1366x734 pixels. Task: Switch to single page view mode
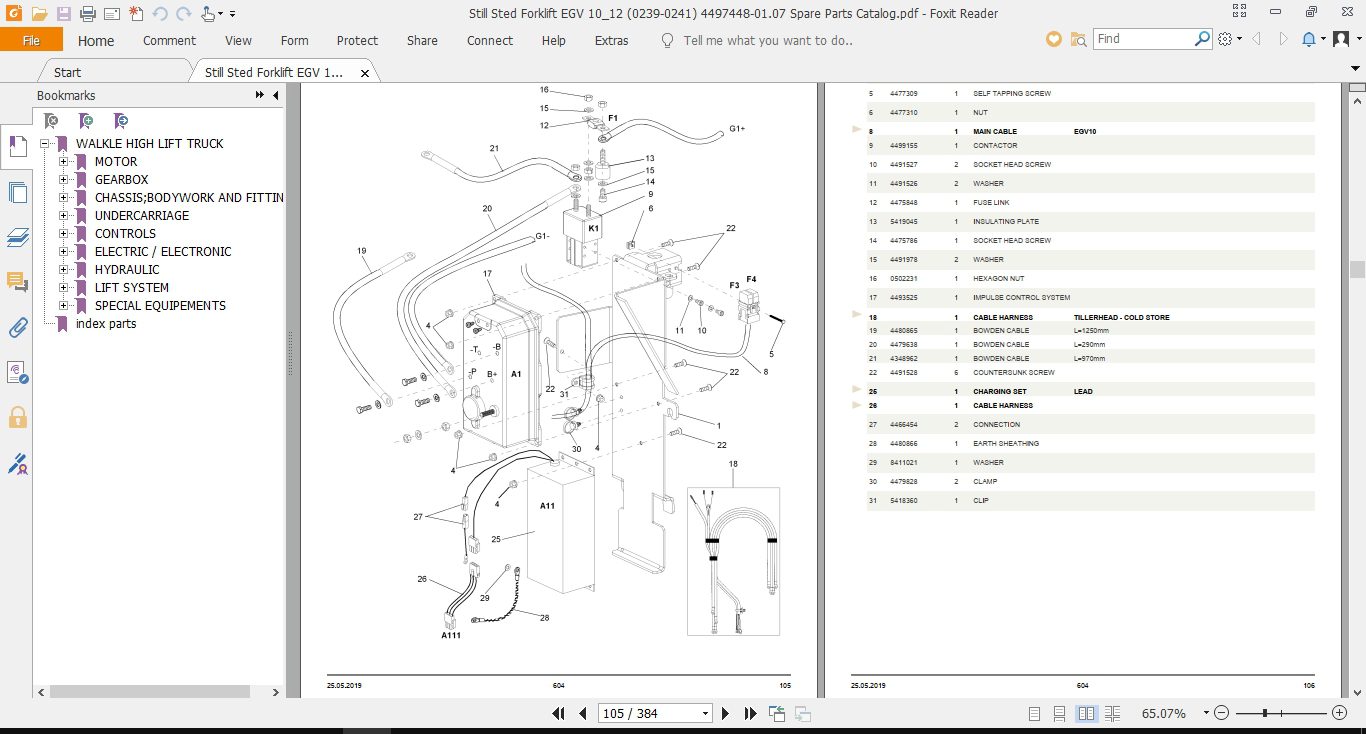1035,714
